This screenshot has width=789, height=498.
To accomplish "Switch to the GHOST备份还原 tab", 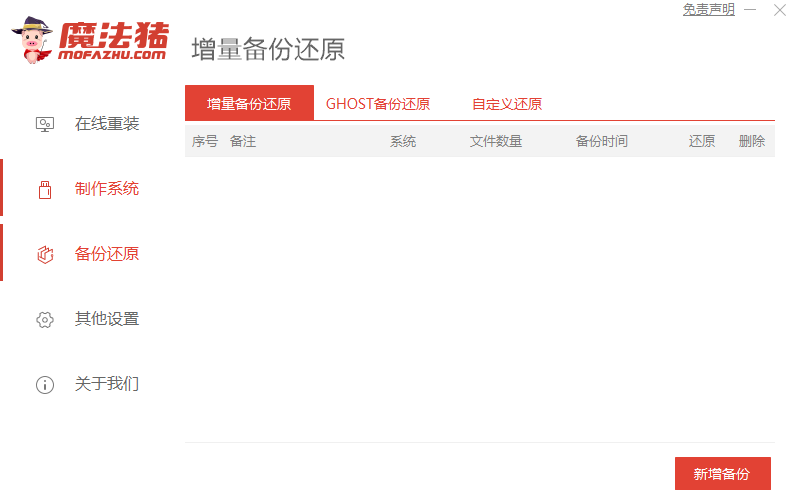I will tap(378, 104).
